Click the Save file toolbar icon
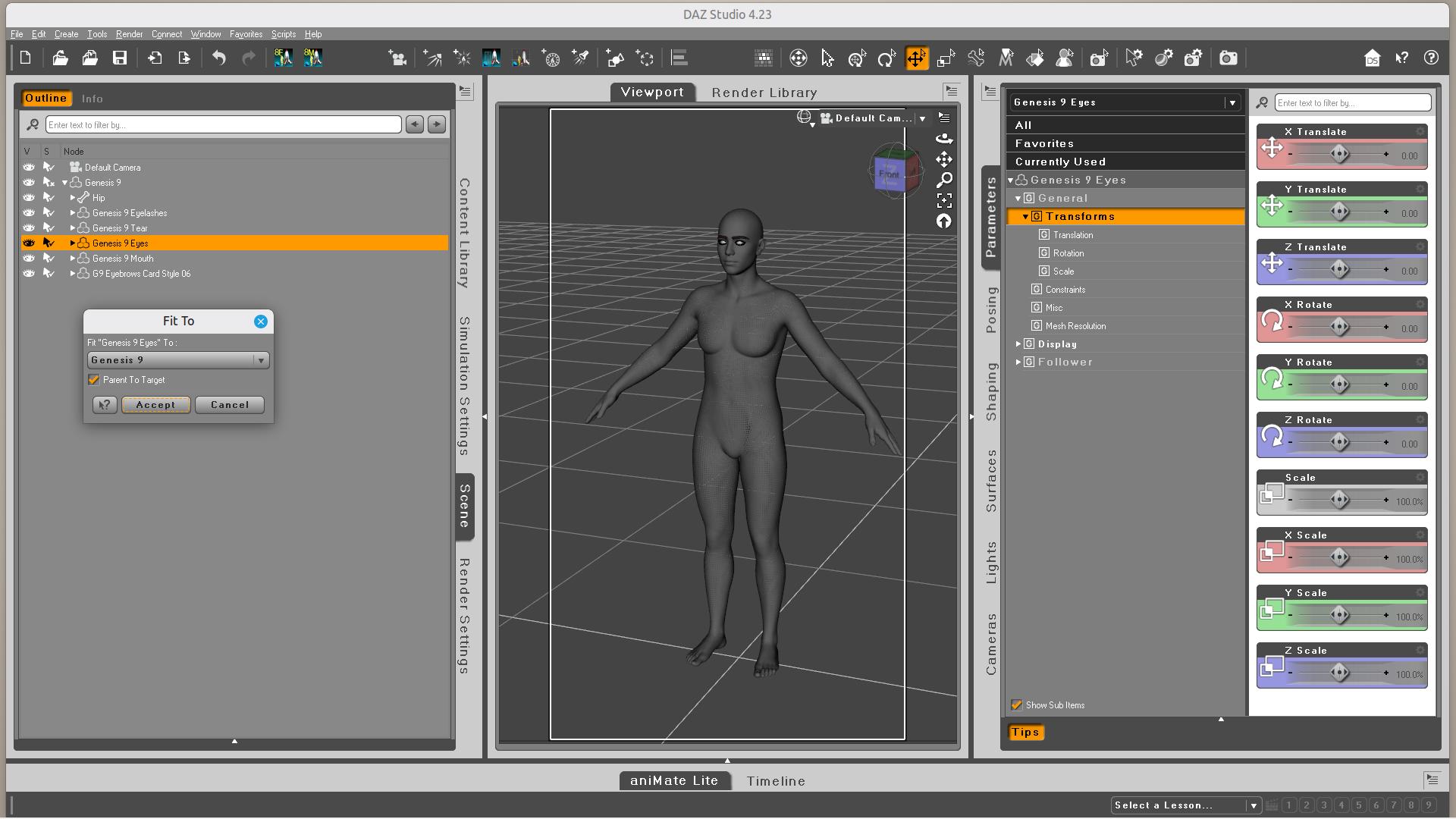This screenshot has width=1456, height=819. coord(120,58)
